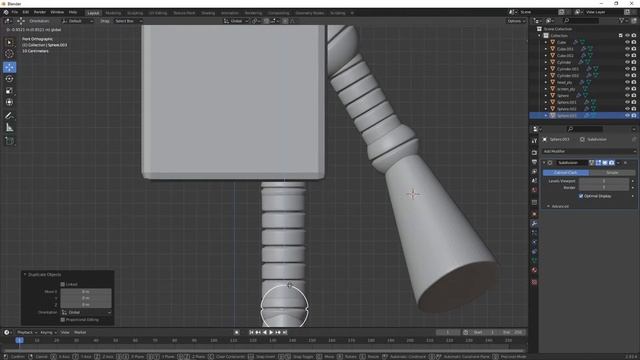Select the Measure tool
This screenshot has height=360, width=640.
point(9,128)
